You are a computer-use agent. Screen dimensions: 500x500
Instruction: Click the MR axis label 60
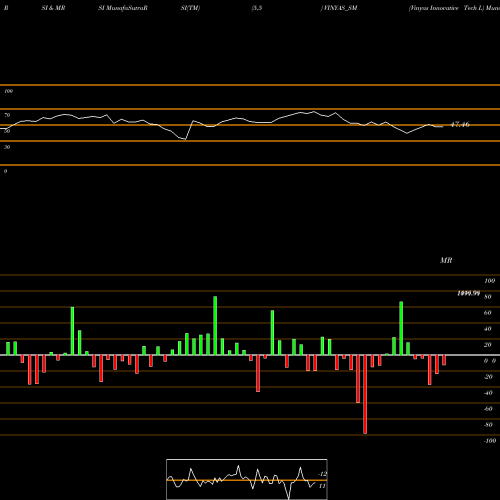click(488, 313)
